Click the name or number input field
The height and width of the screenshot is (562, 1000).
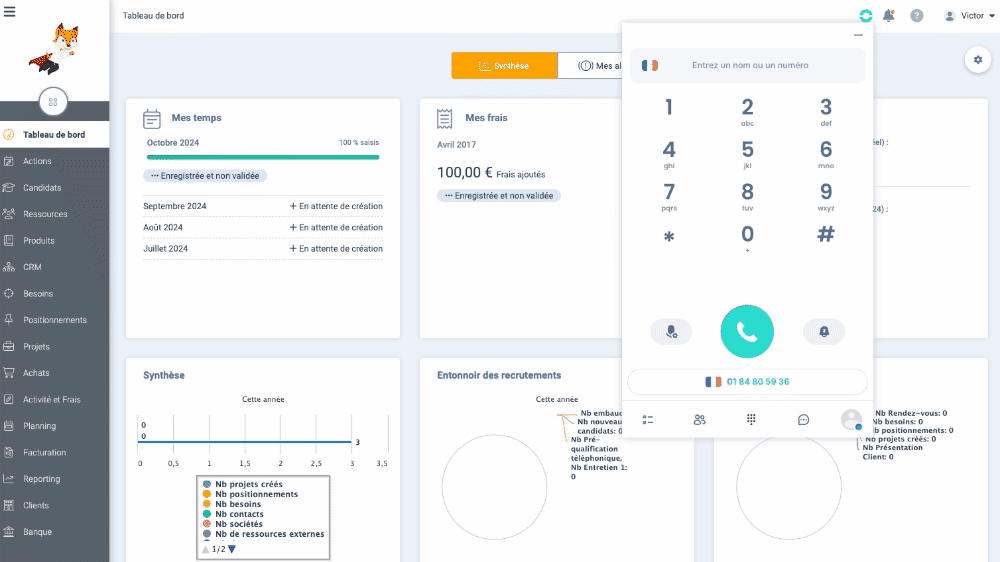tap(750, 66)
